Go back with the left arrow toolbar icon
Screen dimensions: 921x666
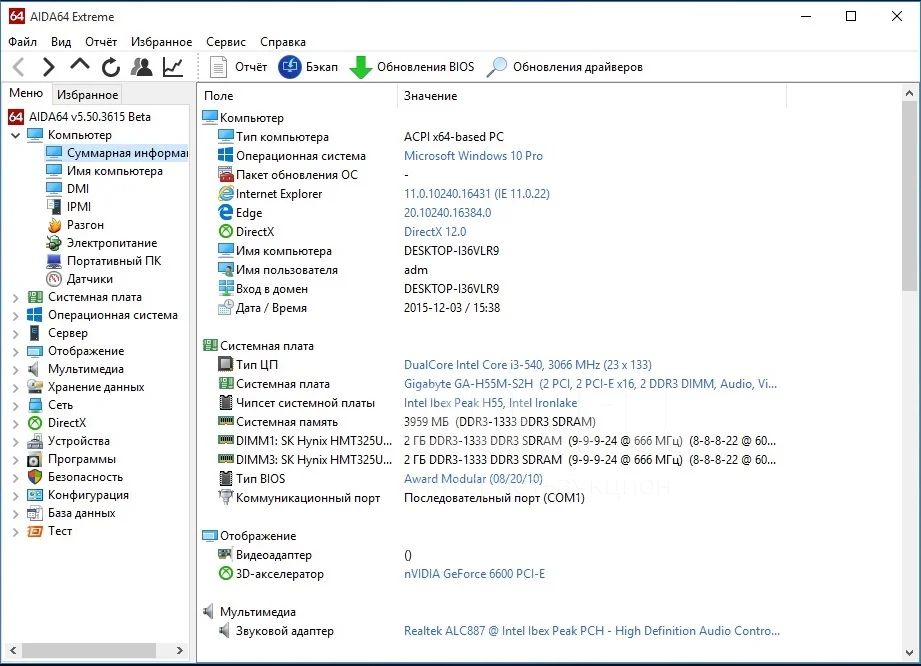click(19, 67)
